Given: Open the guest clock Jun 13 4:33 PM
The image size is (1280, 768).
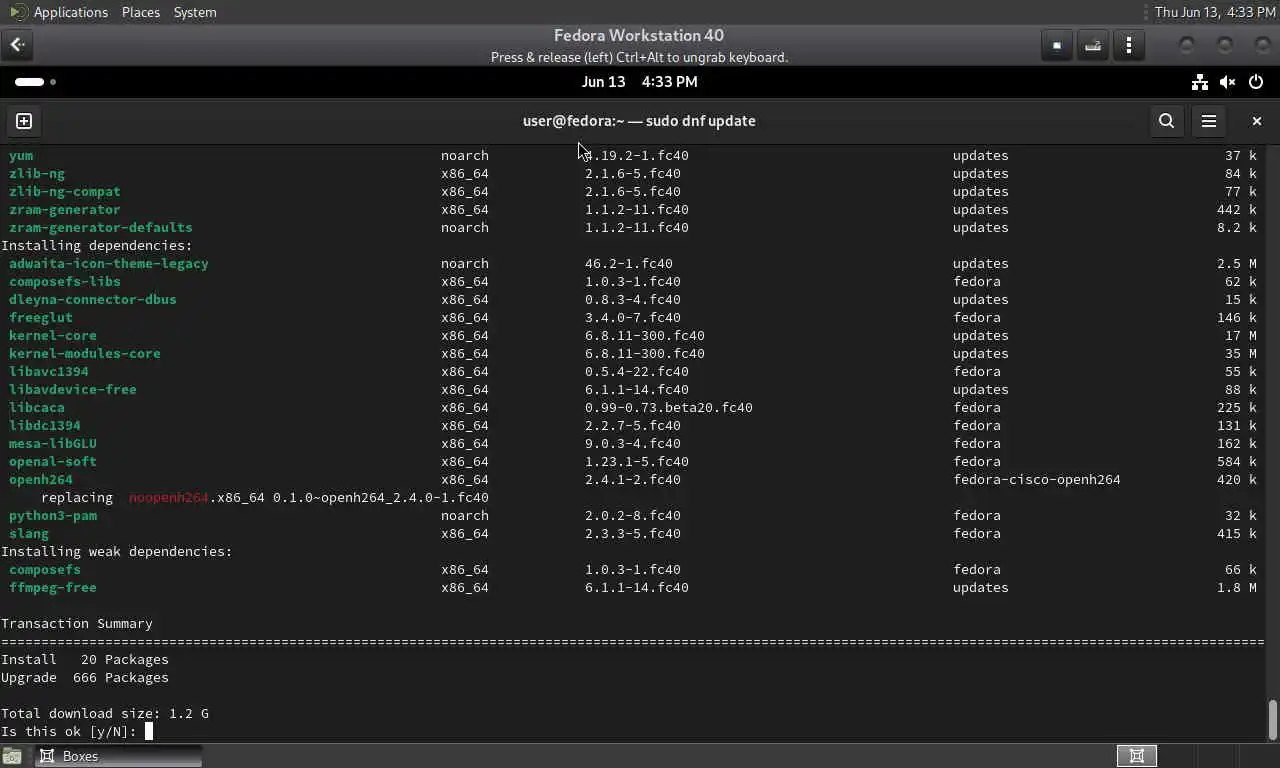Looking at the screenshot, I should pos(640,82).
